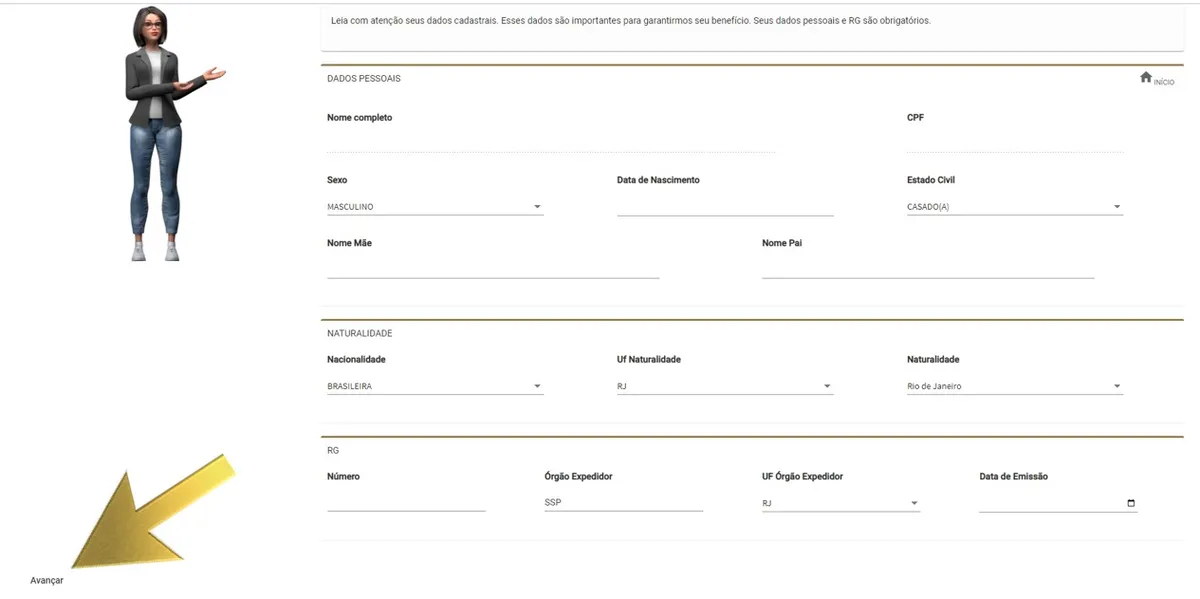
Task: Open the Estado Civil dropdown
Action: pos(1014,207)
